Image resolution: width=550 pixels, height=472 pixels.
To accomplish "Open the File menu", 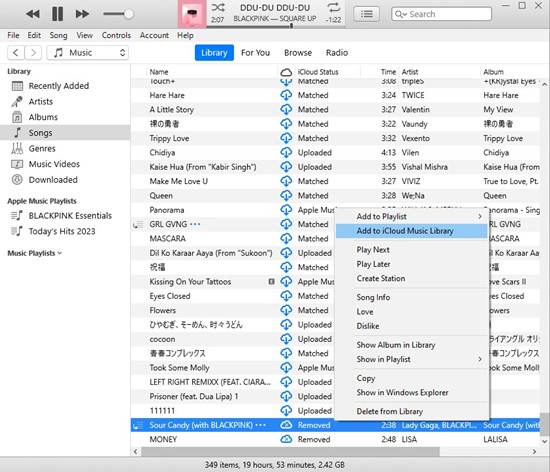I will [x=13, y=35].
